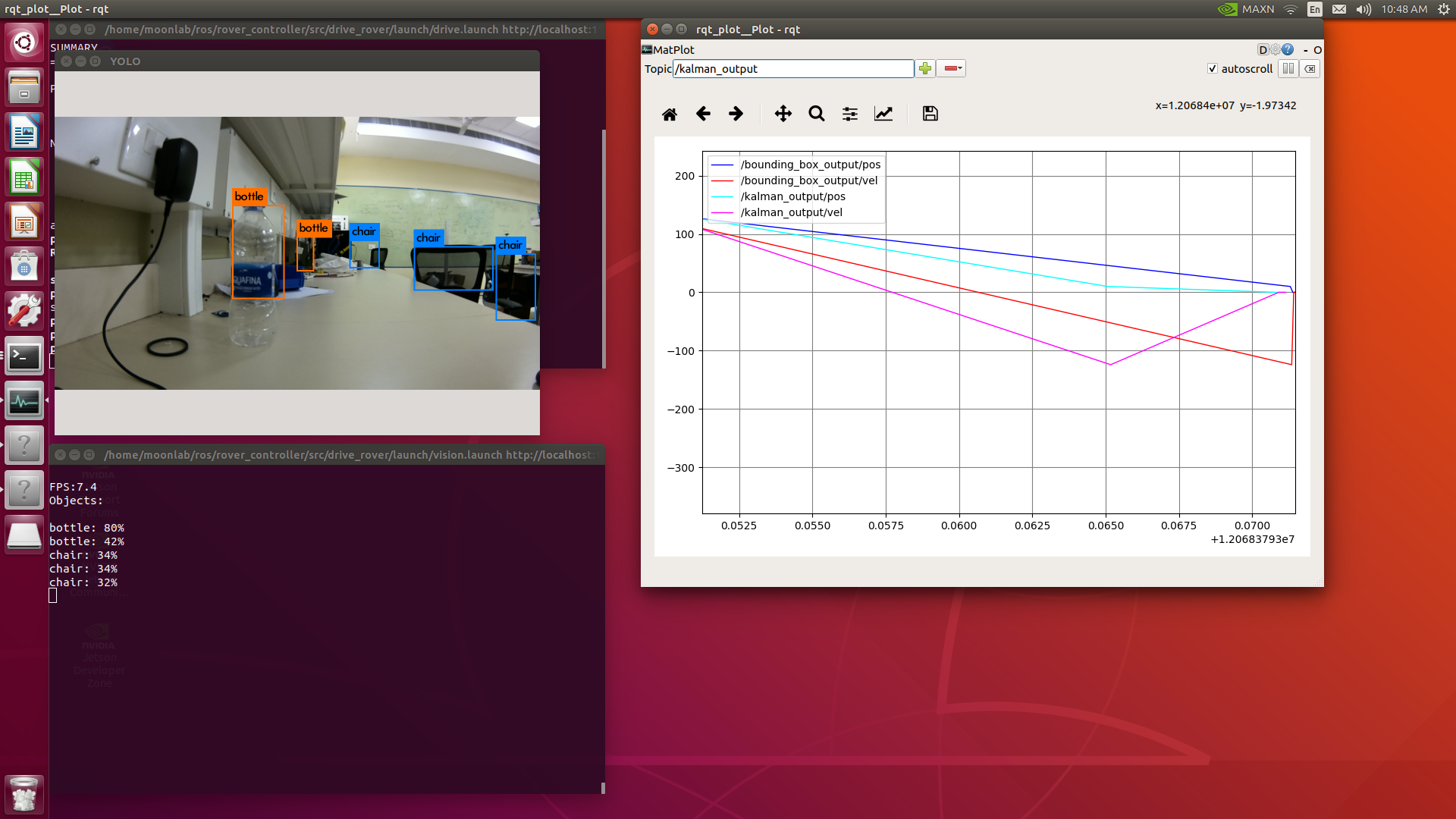The height and width of the screenshot is (819, 1456).
Task: Open the remove-topic dropdown
Action: click(x=951, y=69)
